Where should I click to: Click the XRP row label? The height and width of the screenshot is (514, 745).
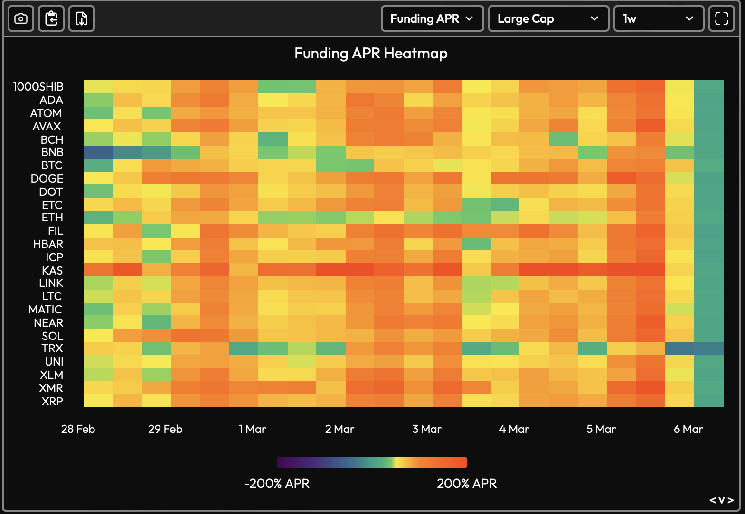point(52,401)
